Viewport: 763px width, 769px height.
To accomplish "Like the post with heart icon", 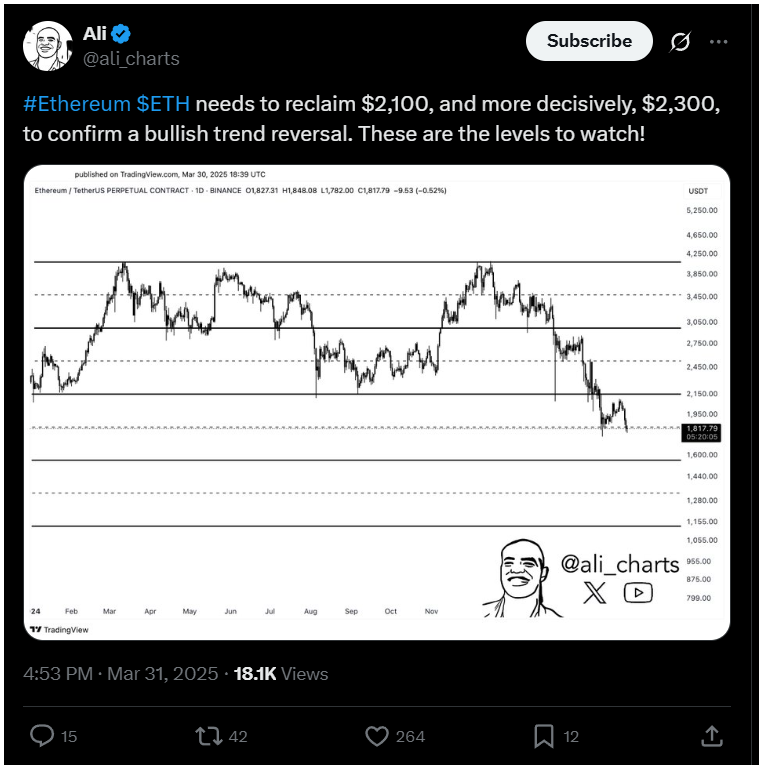I will tap(377, 736).
